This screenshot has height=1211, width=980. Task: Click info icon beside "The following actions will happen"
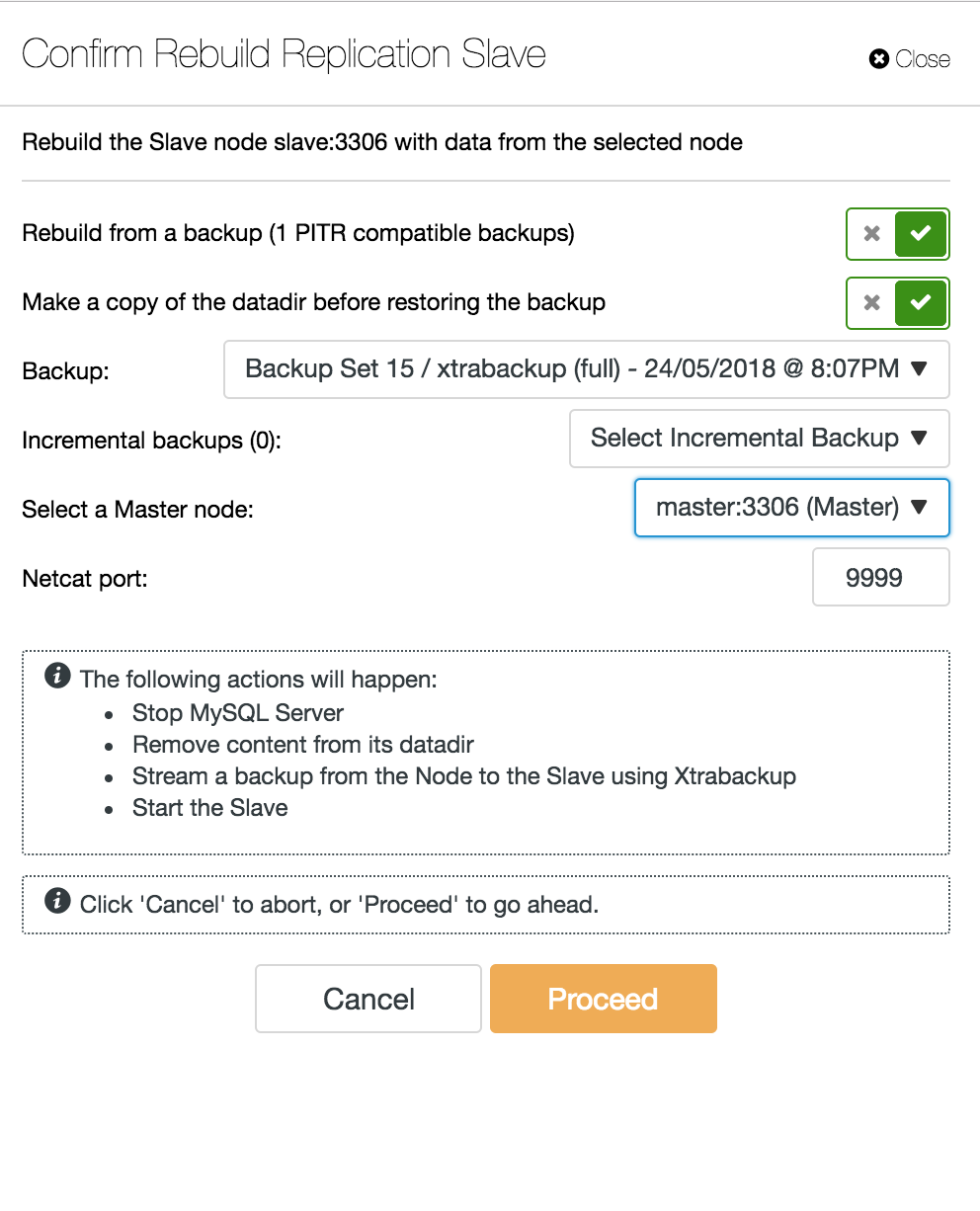coord(58,677)
